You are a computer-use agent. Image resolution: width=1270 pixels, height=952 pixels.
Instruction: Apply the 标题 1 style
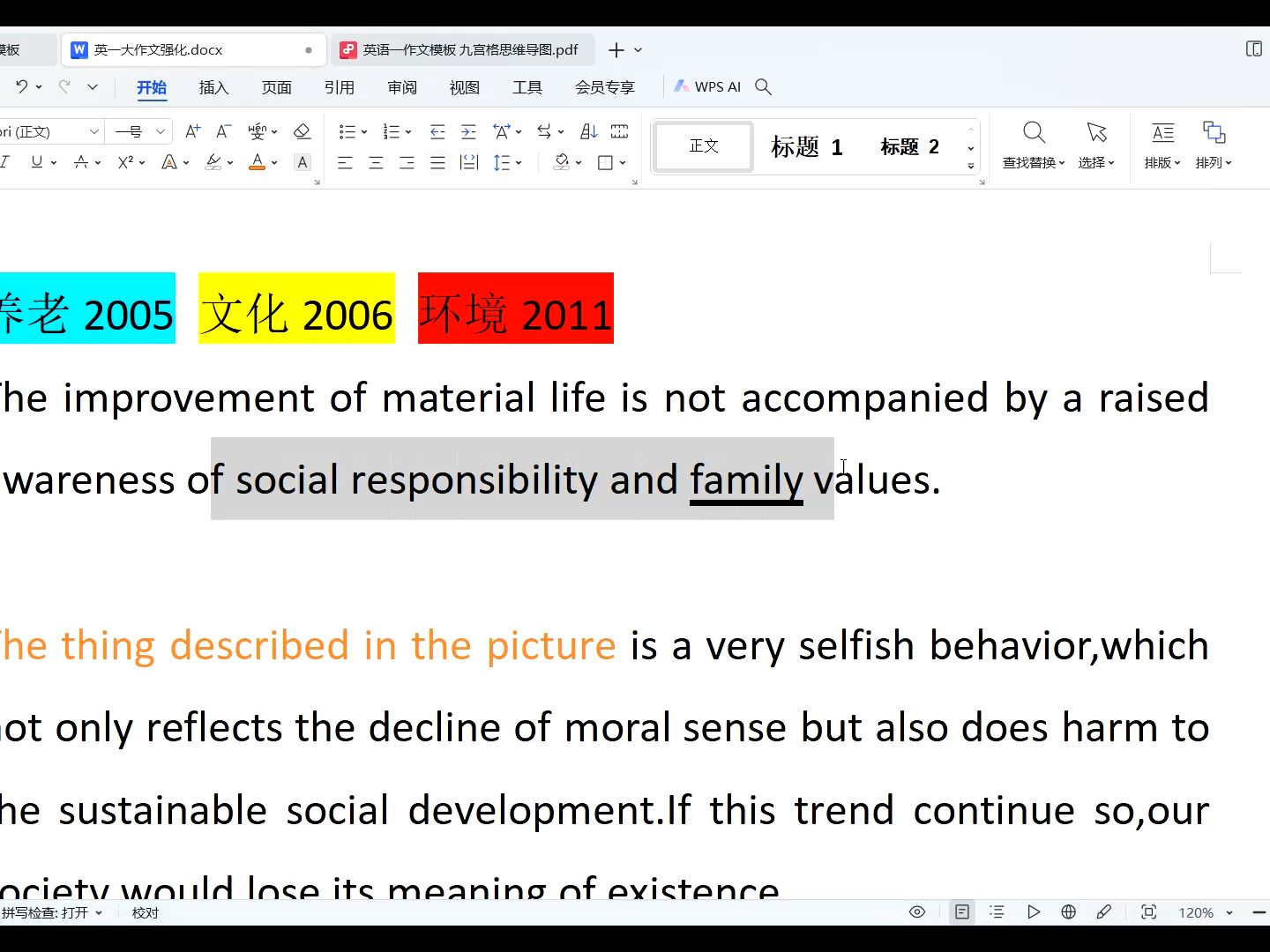806,146
